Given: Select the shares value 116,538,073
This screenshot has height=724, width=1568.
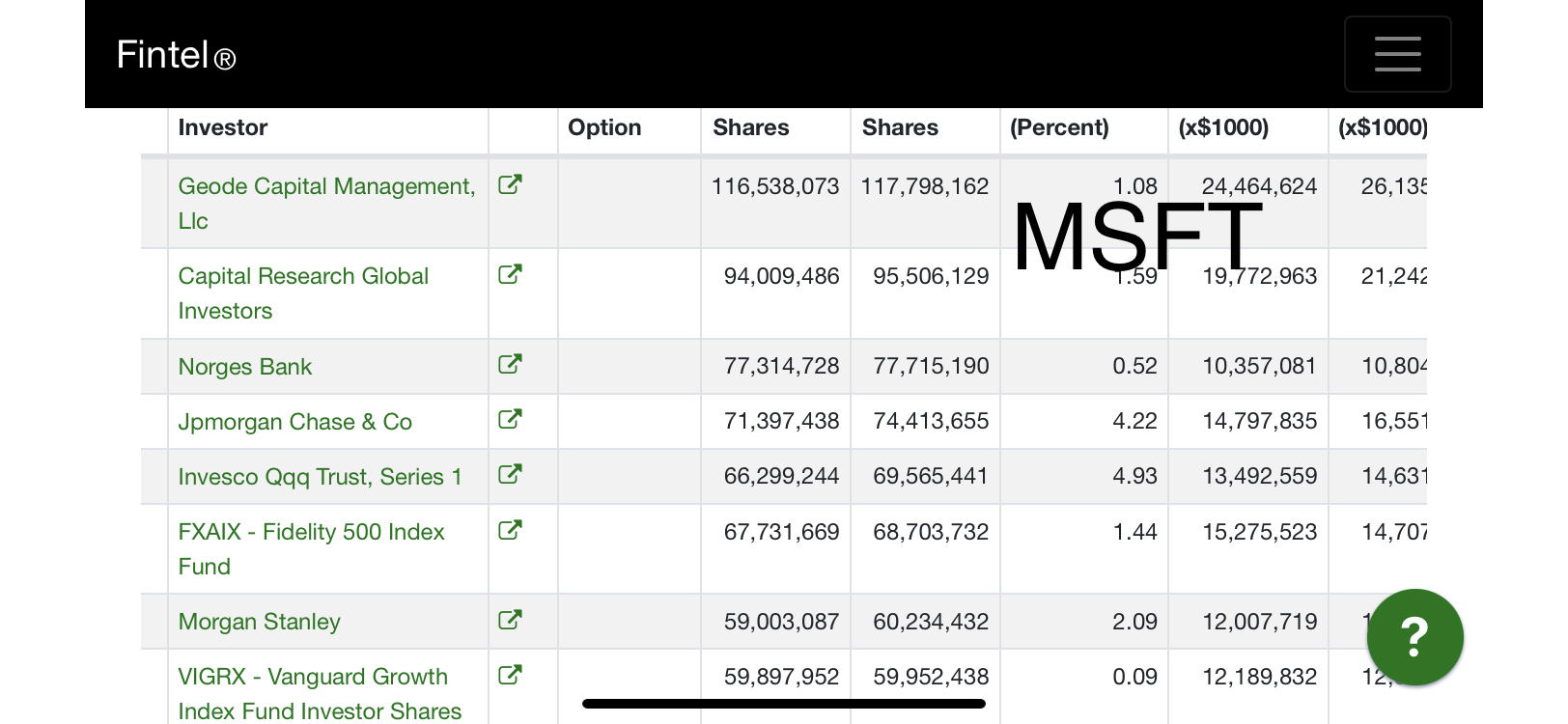Looking at the screenshot, I should (x=775, y=186).
